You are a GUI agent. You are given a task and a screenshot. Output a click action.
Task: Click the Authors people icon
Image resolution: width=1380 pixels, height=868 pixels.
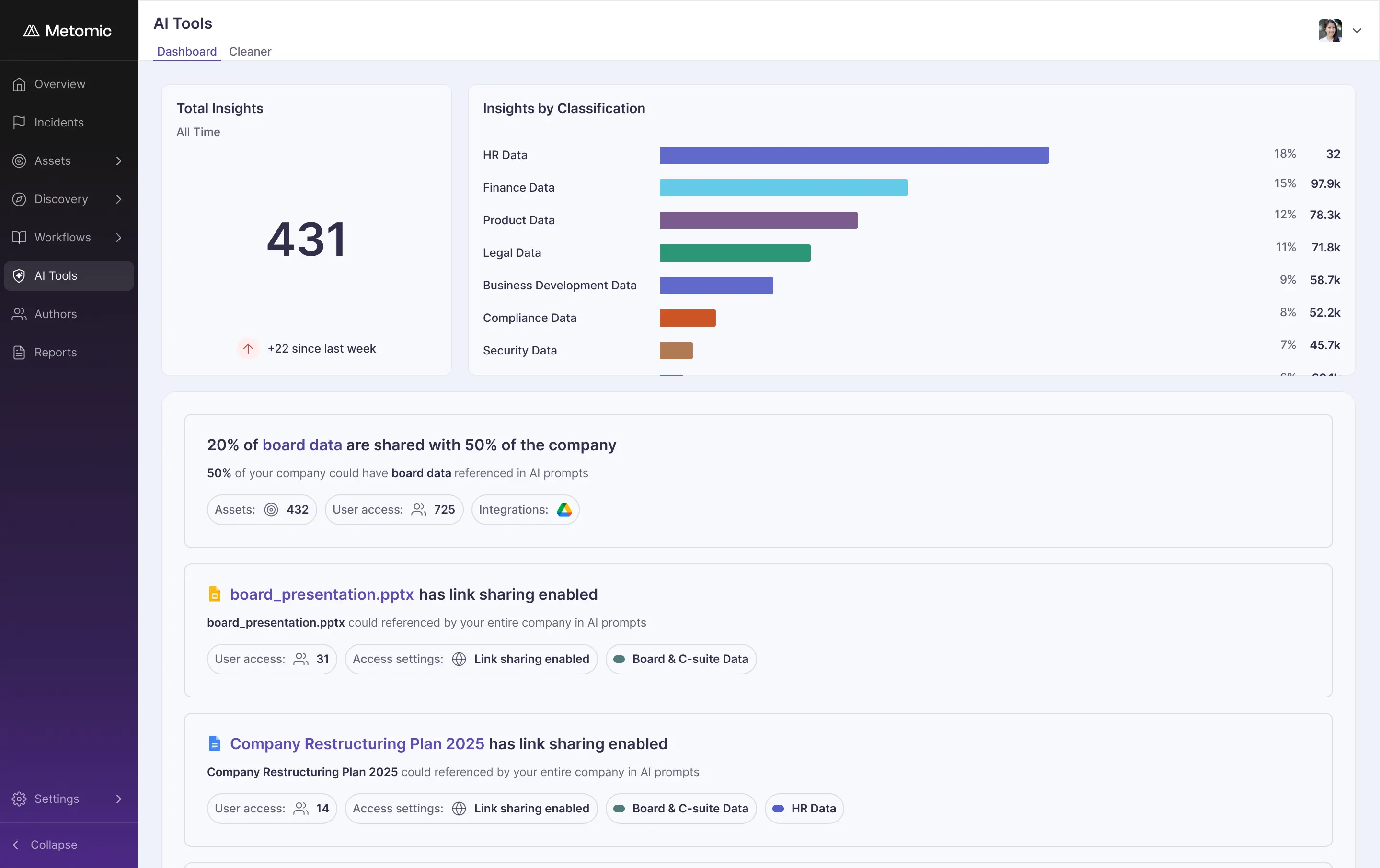(x=20, y=314)
